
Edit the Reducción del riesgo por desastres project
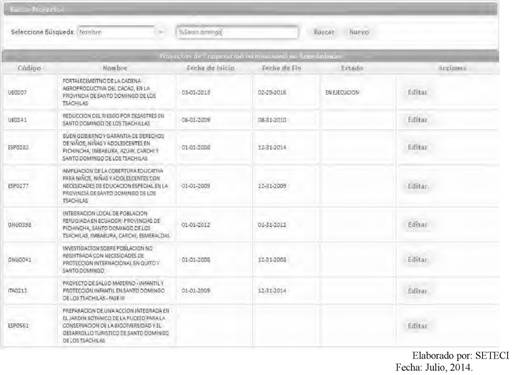click(x=417, y=120)
